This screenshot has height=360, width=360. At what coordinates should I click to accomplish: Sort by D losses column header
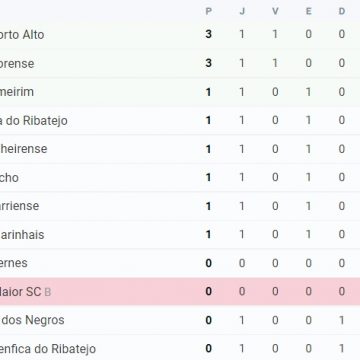click(x=342, y=12)
